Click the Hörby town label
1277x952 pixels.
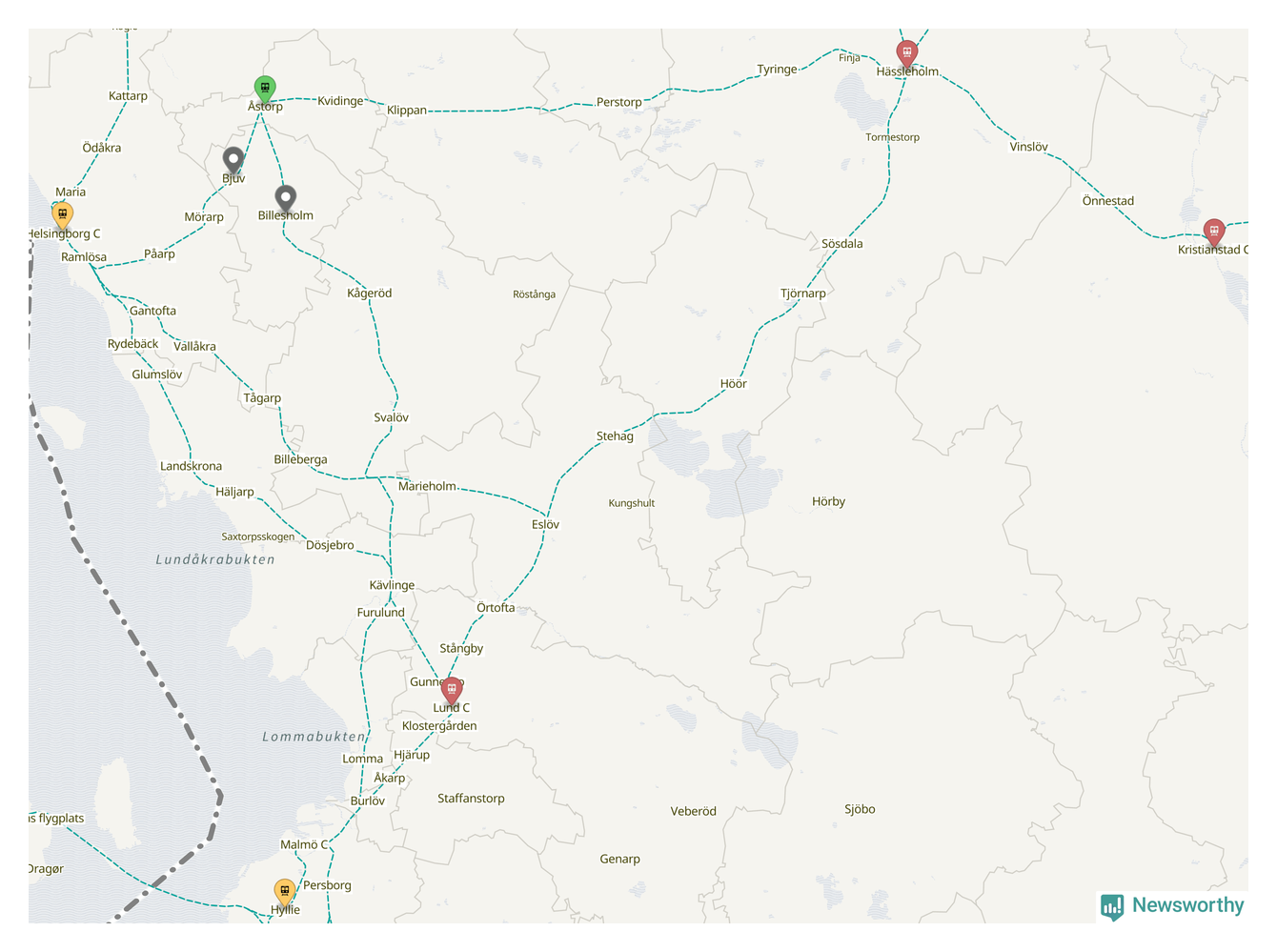[828, 501]
